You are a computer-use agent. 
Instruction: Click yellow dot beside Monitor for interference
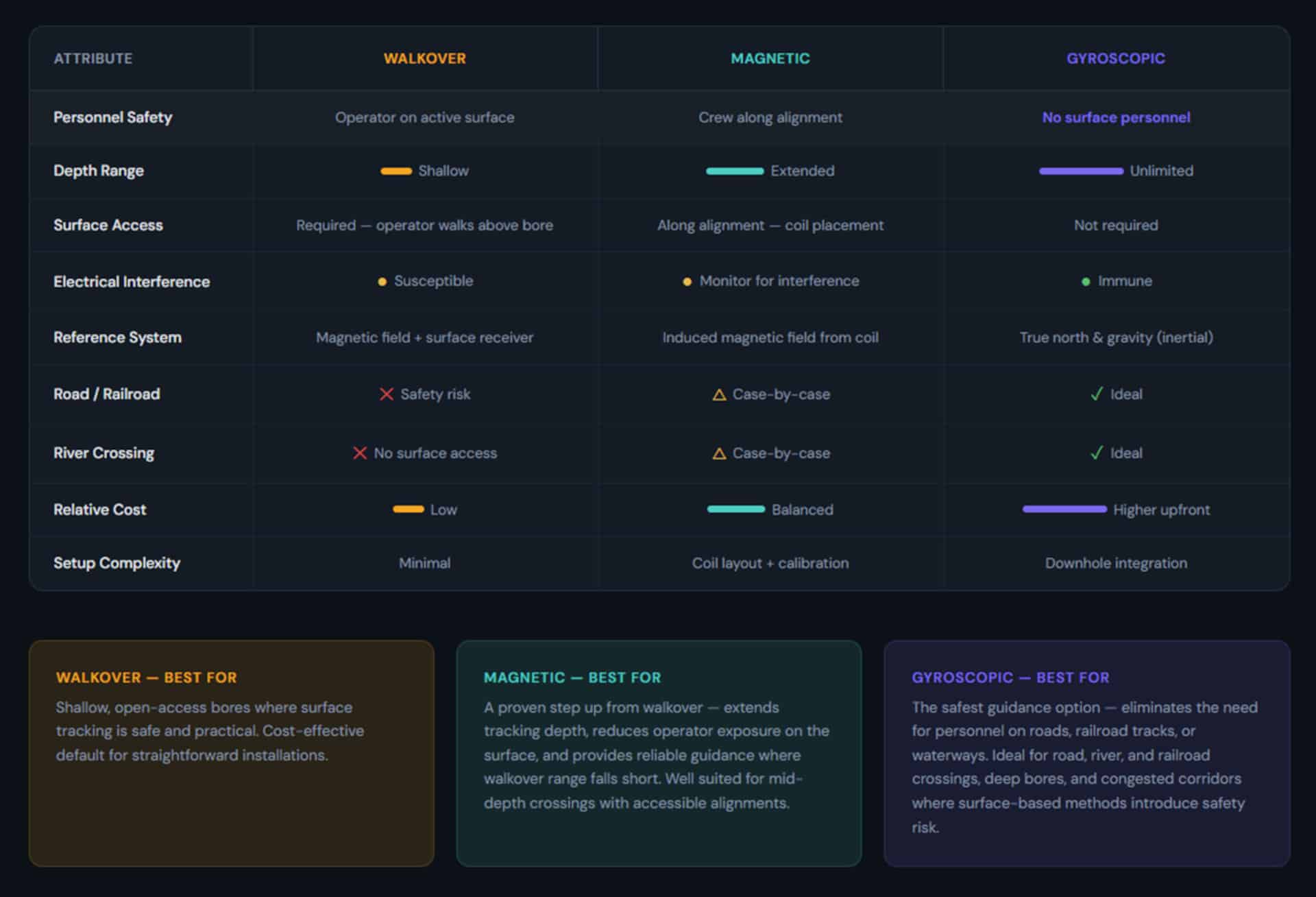click(687, 282)
